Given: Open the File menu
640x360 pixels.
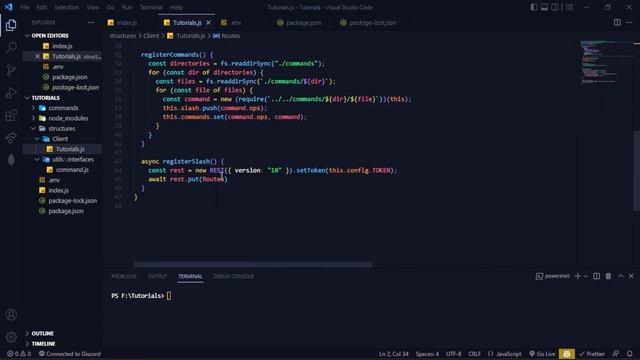Looking at the screenshot, I should click(x=24, y=7).
